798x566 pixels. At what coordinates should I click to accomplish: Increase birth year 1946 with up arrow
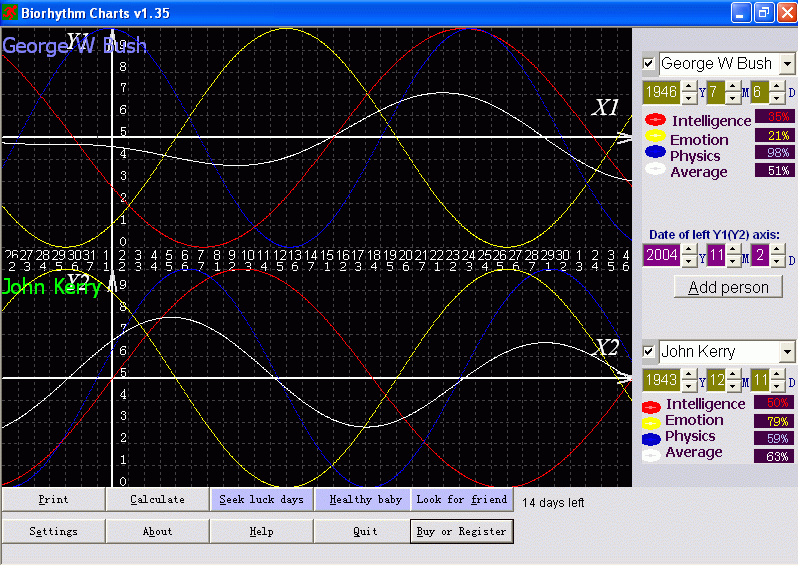point(689,87)
